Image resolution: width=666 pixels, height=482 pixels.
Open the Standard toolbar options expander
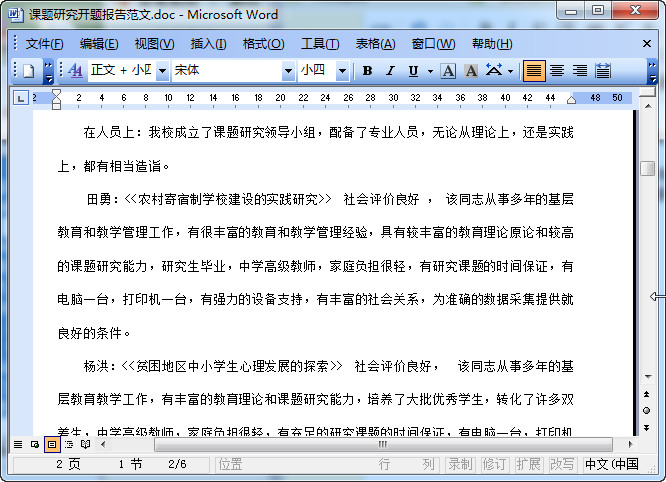point(48,71)
